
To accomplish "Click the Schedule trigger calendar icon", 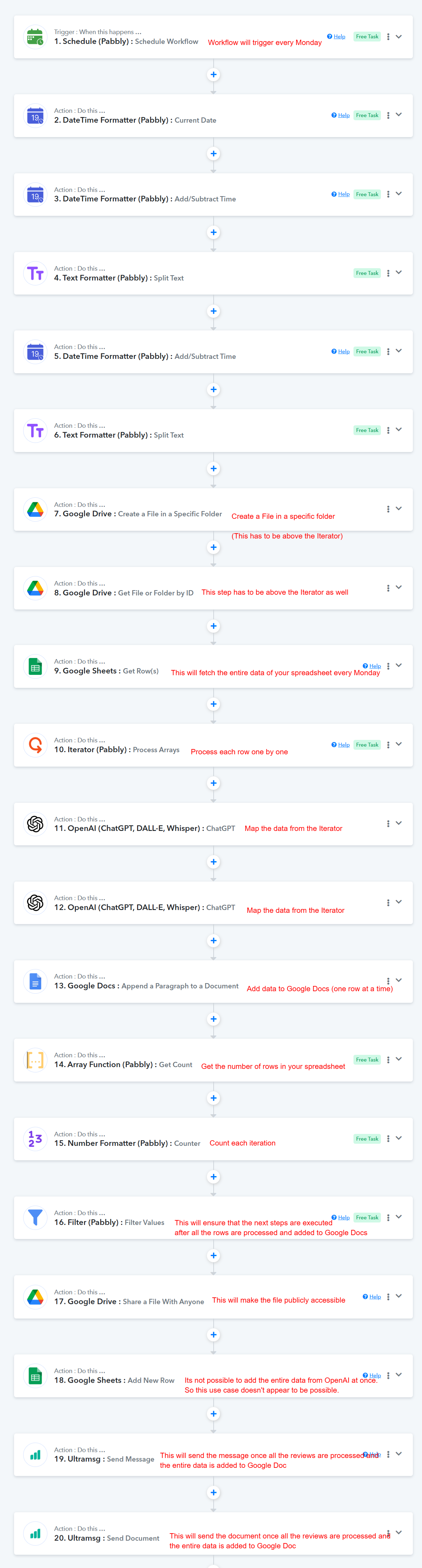I will coord(35,37).
